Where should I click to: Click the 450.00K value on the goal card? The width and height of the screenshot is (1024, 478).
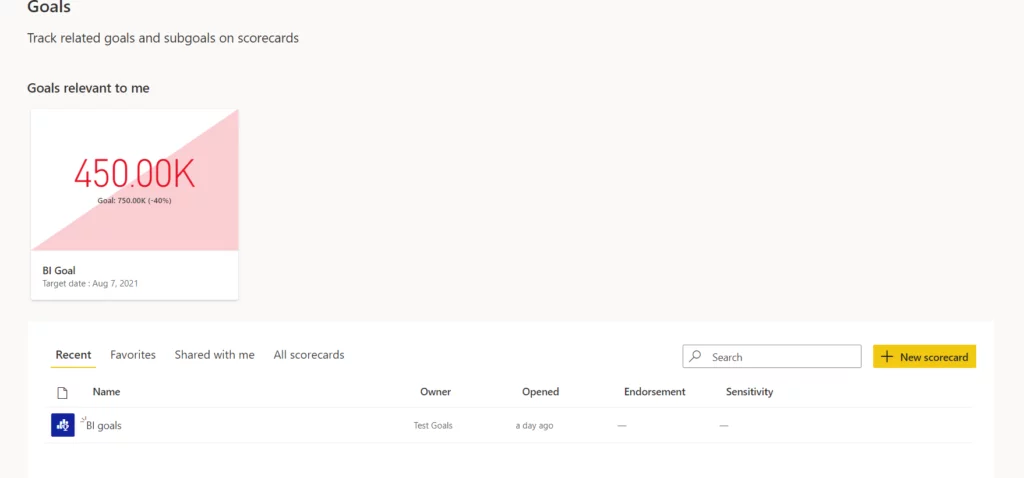click(x=135, y=173)
